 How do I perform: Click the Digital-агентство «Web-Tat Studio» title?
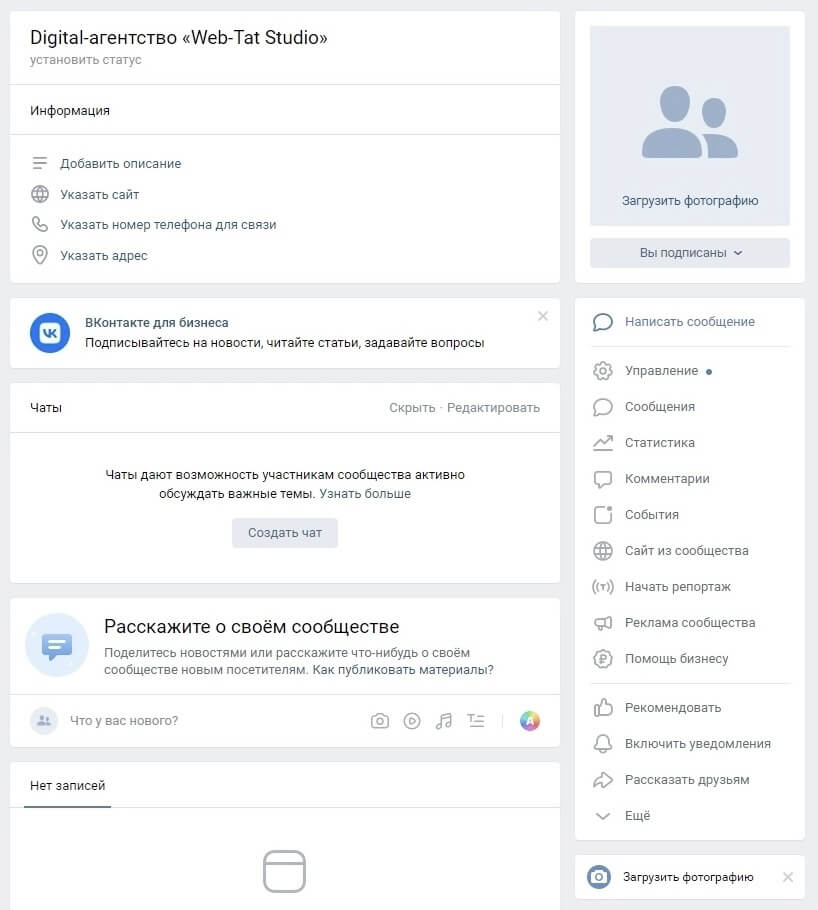coord(179,37)
